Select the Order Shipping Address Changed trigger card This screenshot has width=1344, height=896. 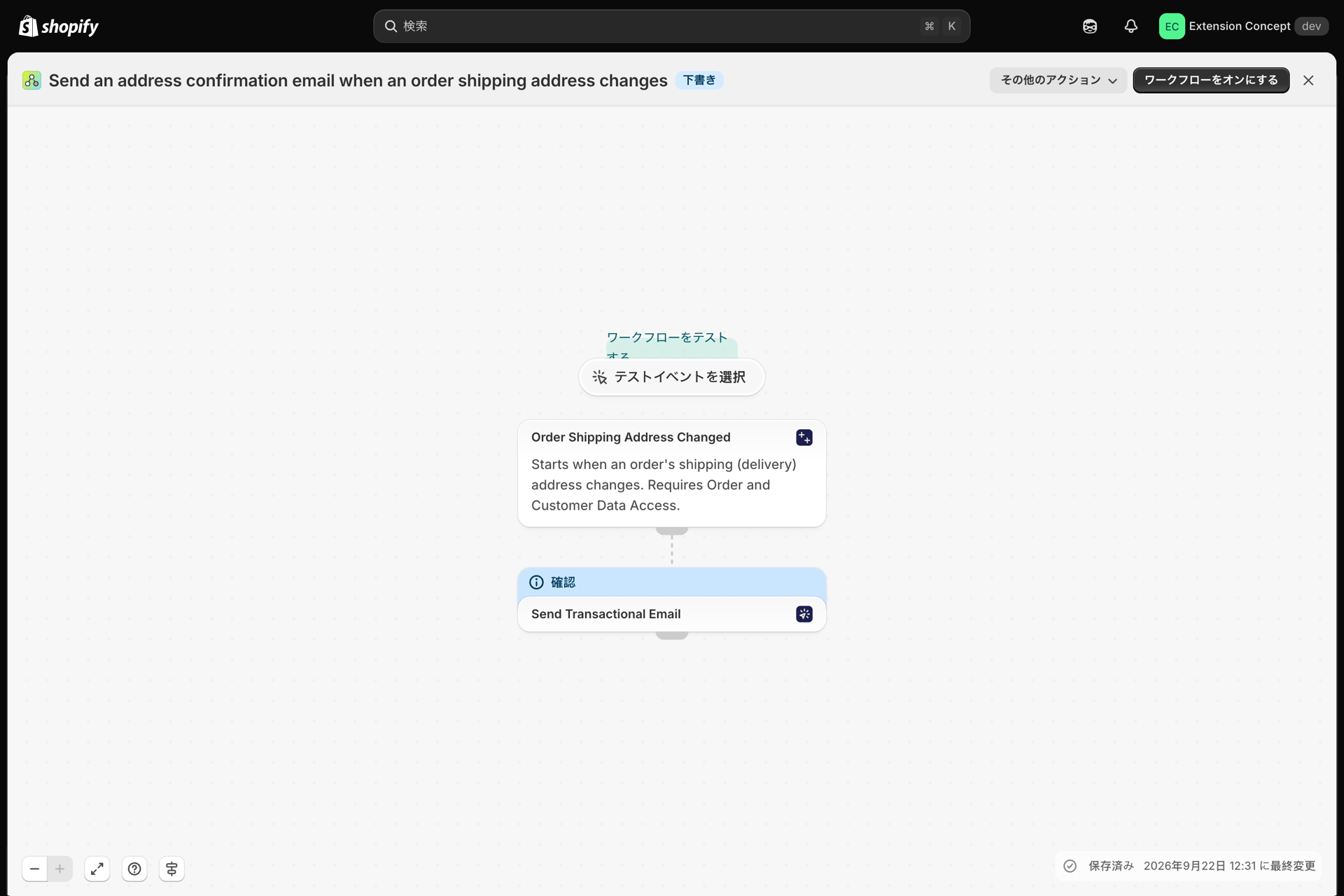(671, 473)
